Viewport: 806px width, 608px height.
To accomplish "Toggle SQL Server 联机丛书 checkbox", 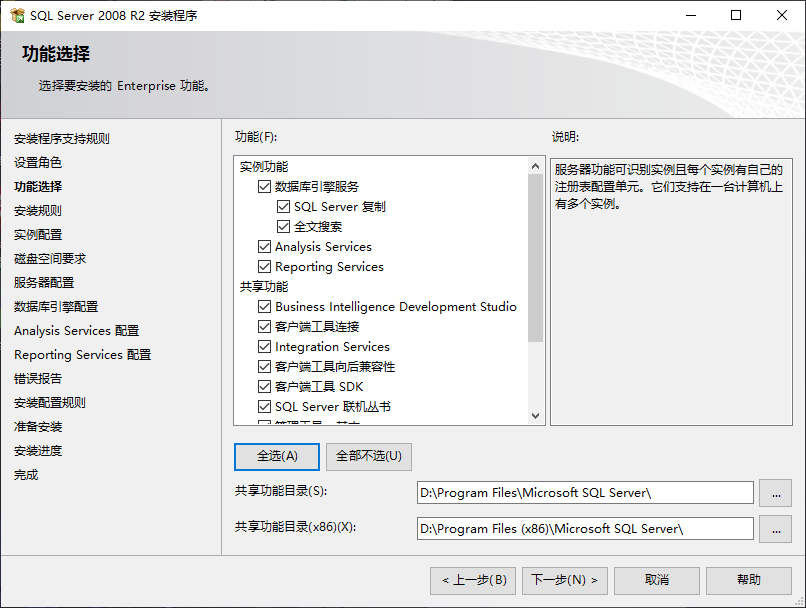I will tap(264, 407).
